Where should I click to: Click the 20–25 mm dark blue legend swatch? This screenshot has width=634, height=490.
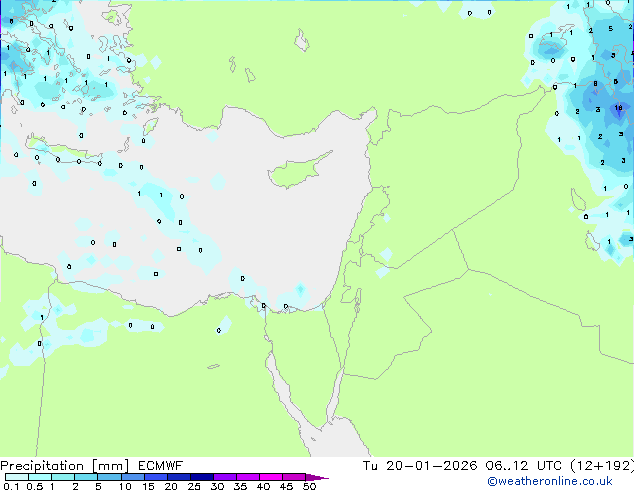pos(179,477)
